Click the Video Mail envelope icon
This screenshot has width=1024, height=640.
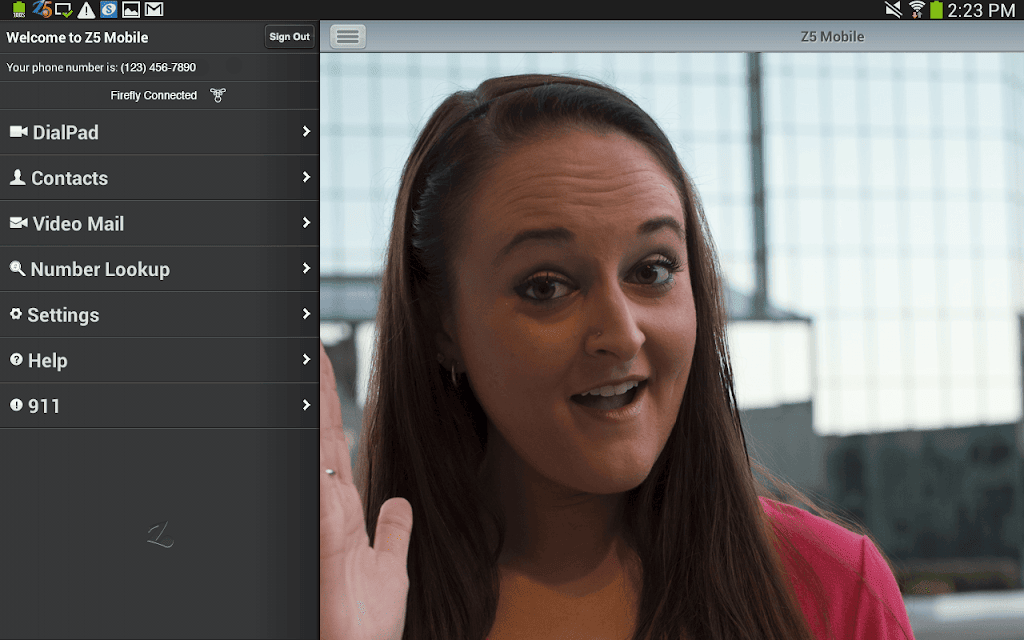pyautogui.click(x=18, y=223)
